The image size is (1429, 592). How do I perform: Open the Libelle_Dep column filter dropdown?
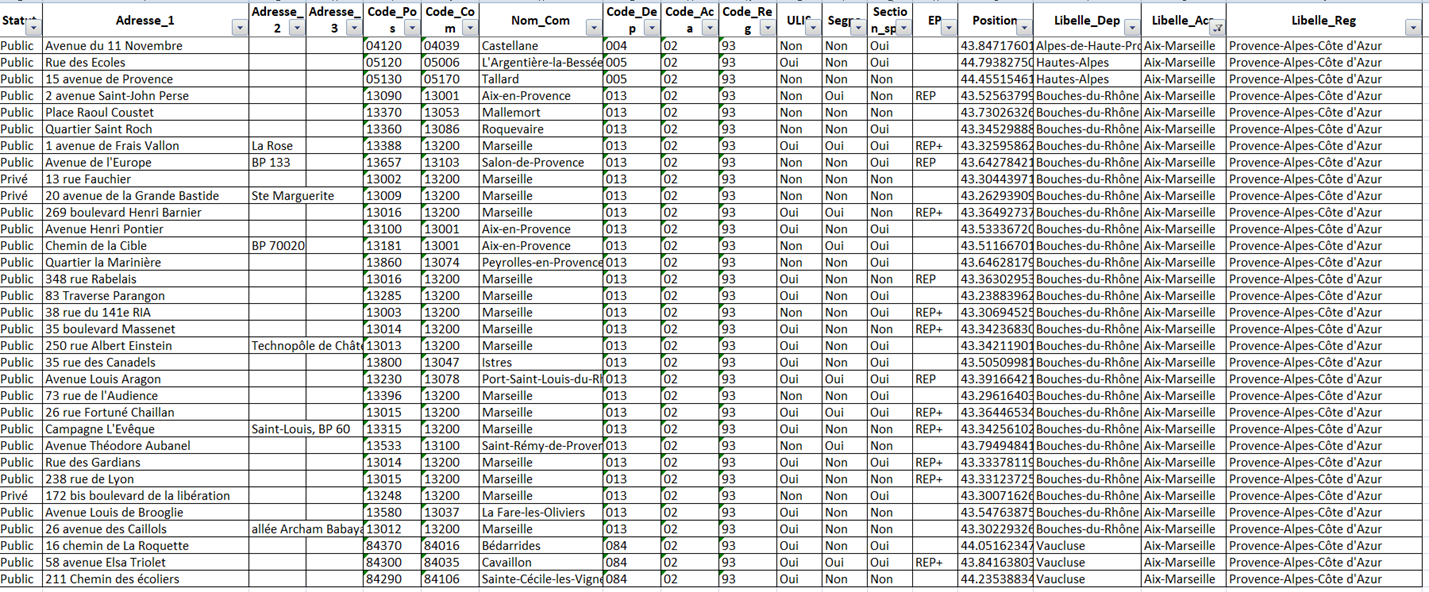[1131, 29]
